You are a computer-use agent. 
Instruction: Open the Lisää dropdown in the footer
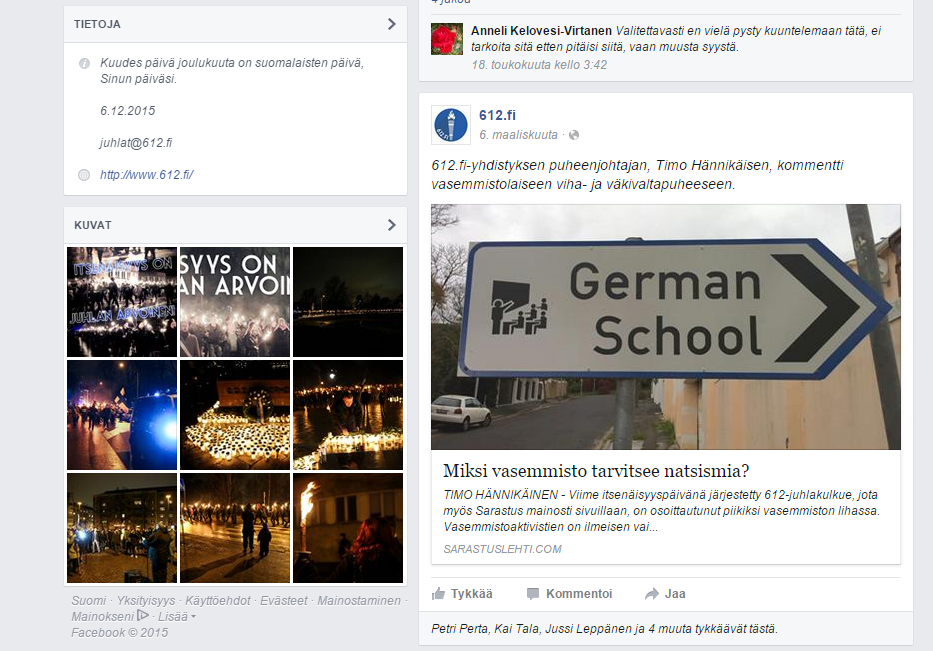point(176,617)
